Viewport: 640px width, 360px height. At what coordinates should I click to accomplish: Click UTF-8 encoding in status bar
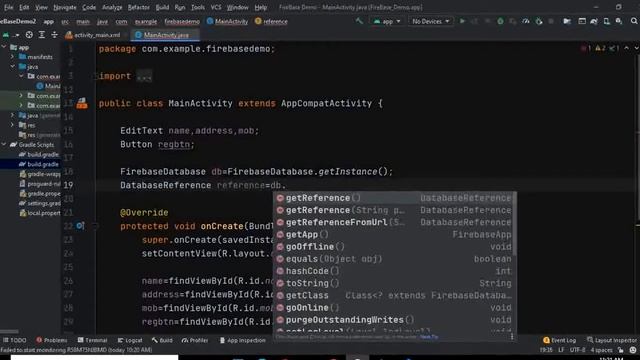[x=577, y=350]
